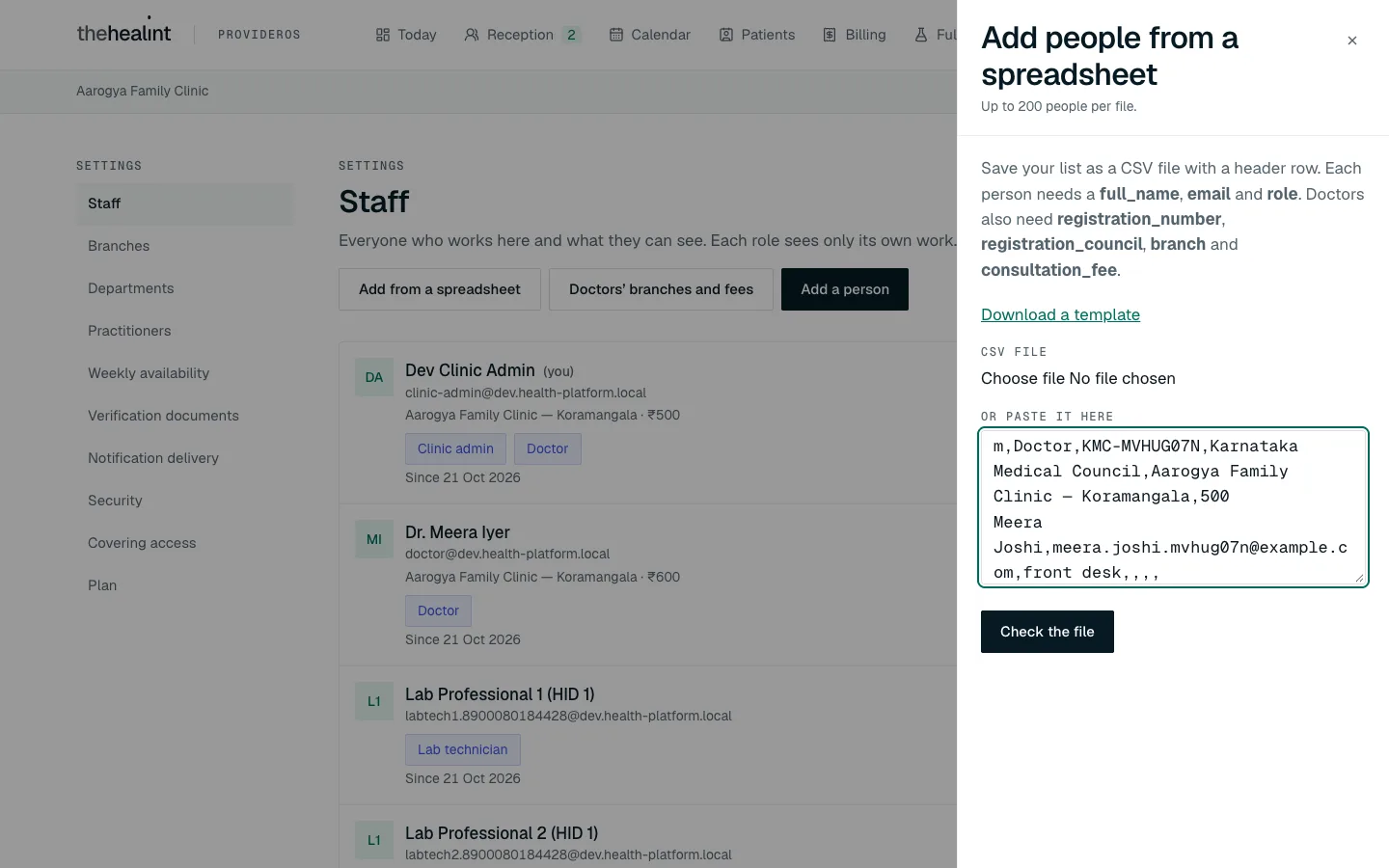Image resolution: width=1389 pixels, height=868 pixels.
Task: Open Branches settings
Action: click(185, 246)
